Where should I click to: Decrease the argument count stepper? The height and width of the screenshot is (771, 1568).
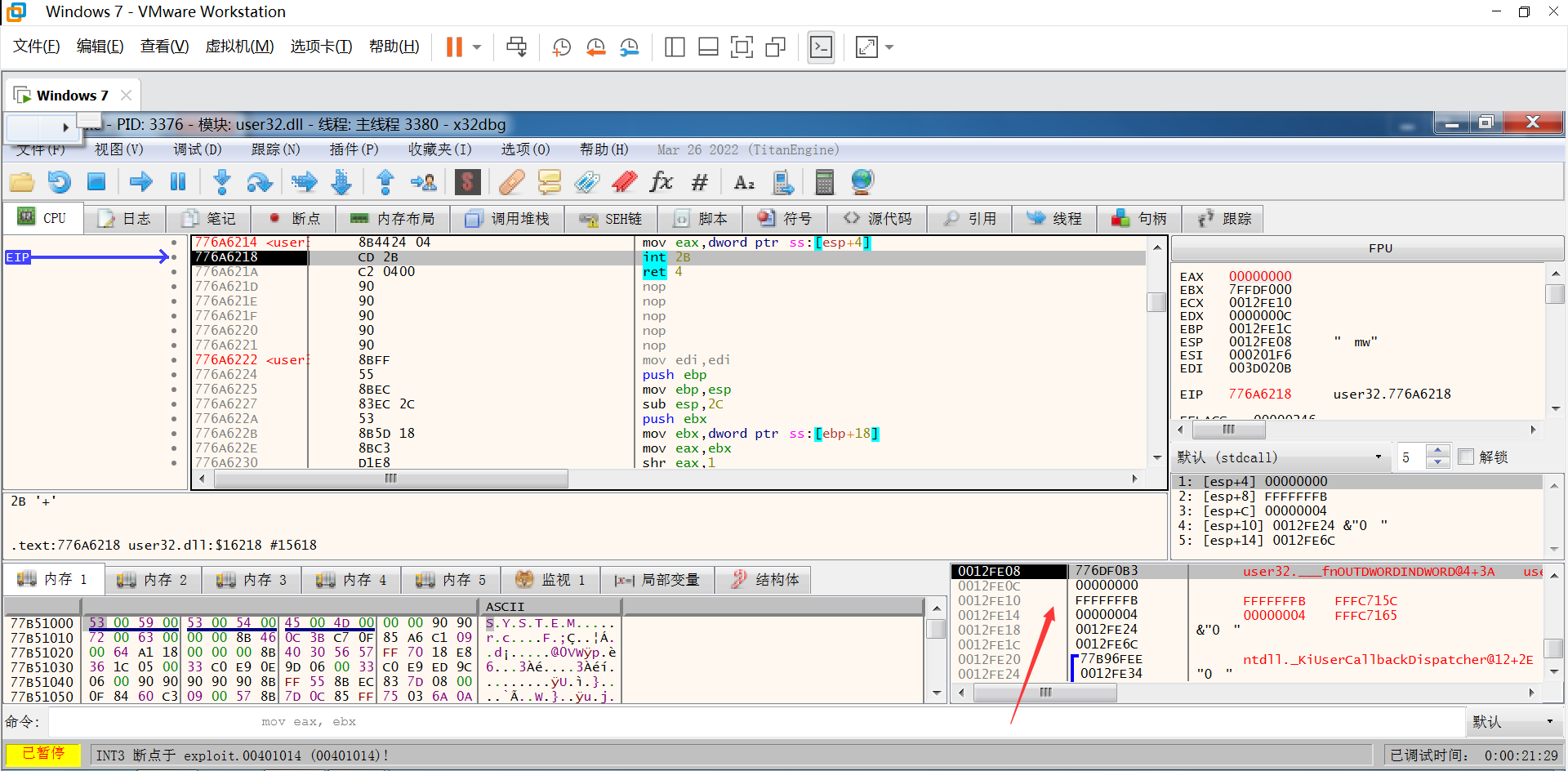(1438, 463)
